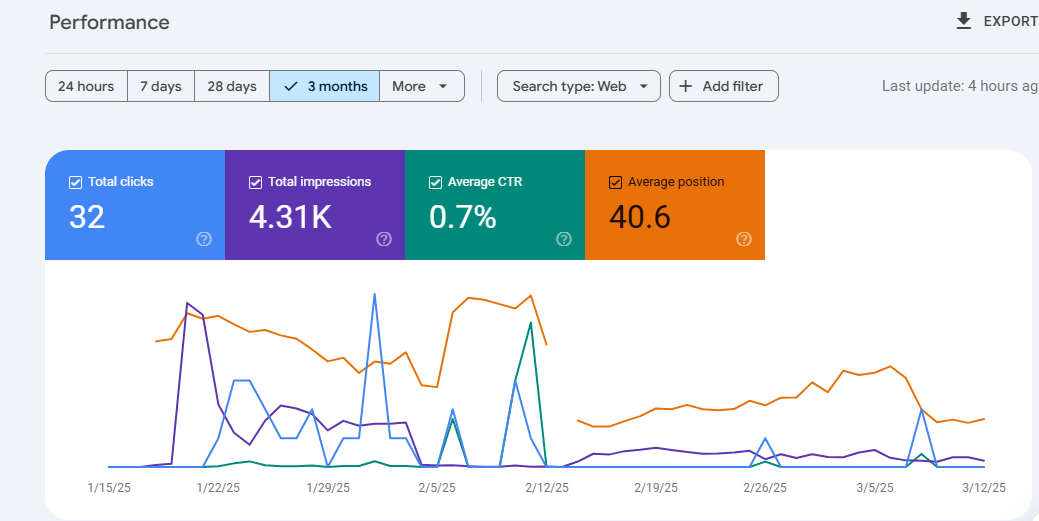Click the 2/12/25 date on chart axis
The height and width of the screenshot is (521, 1039).
[x=547, y=488]
